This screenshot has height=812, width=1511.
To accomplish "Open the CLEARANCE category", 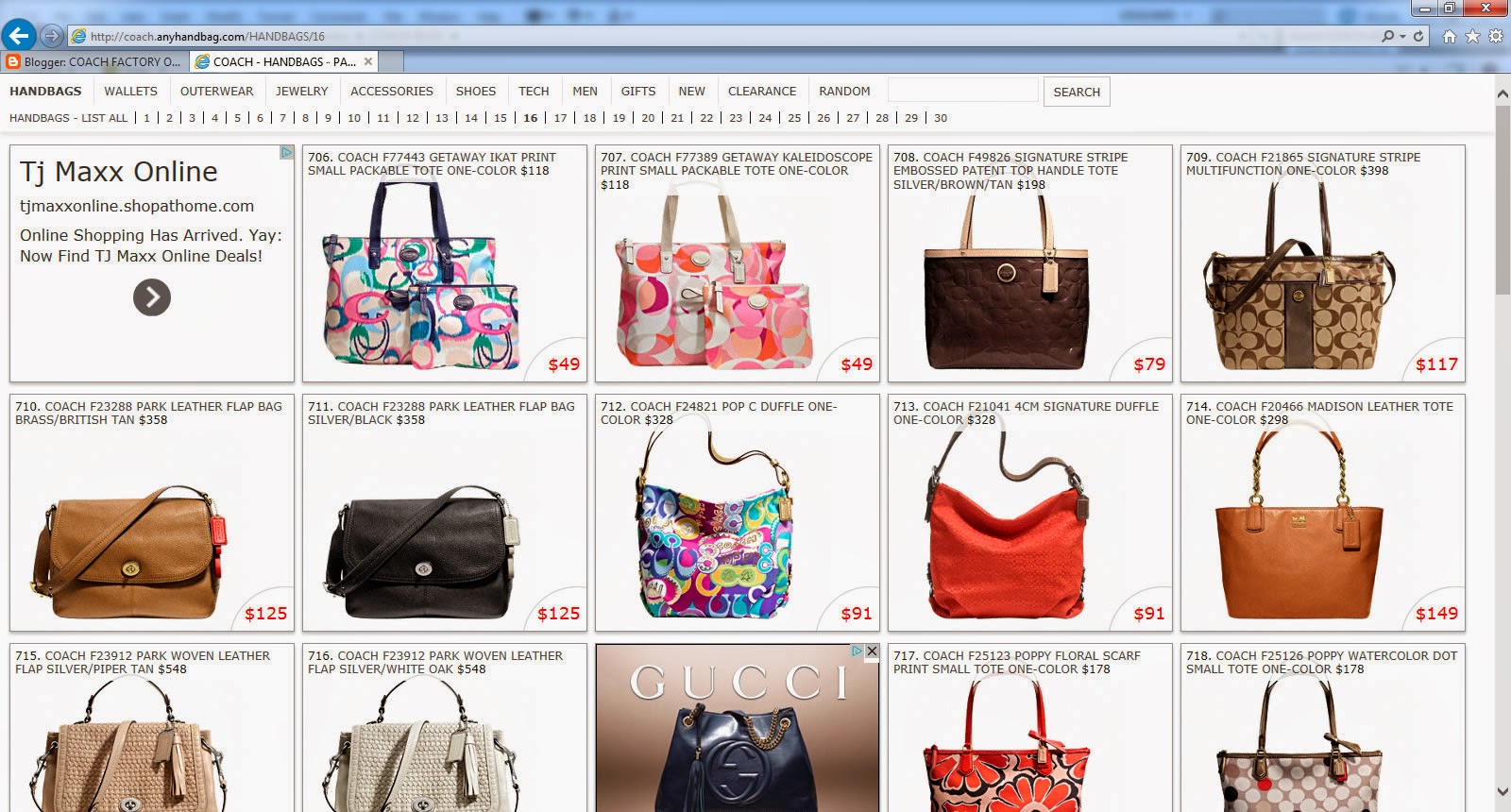I will (x=762, y=91).
